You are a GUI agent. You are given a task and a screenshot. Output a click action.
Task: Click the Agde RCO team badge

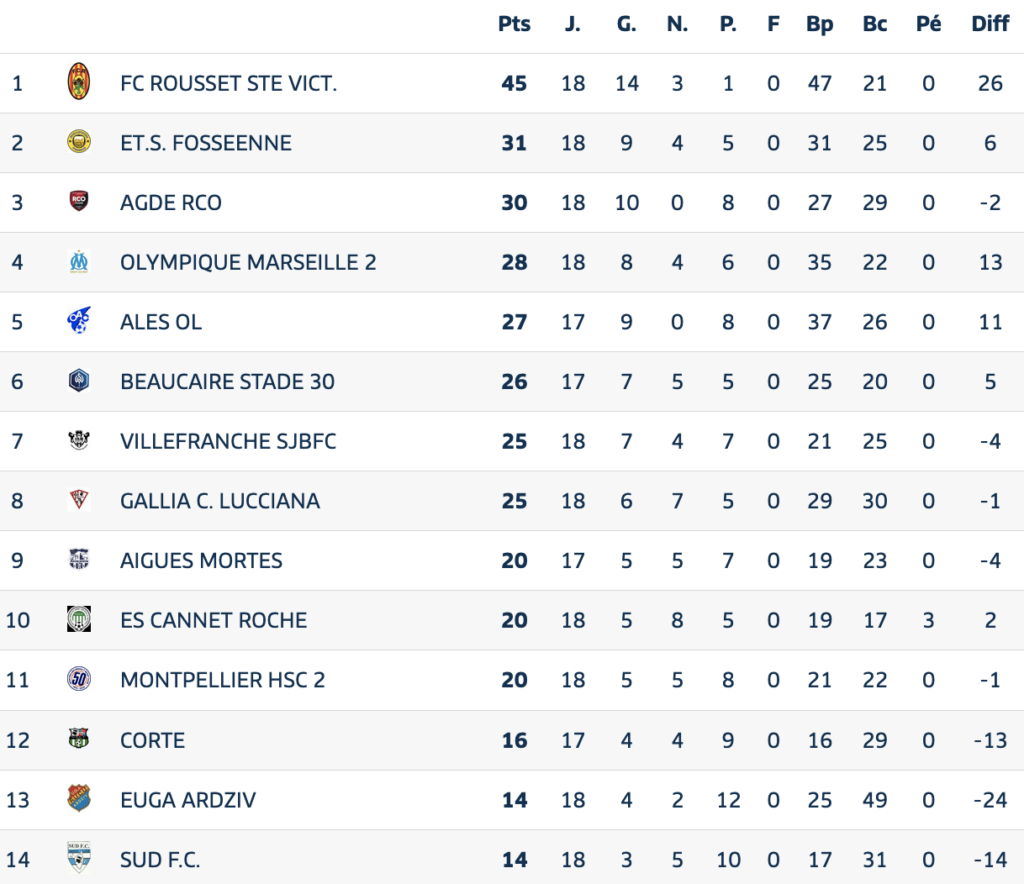click(x=79, y=202)
